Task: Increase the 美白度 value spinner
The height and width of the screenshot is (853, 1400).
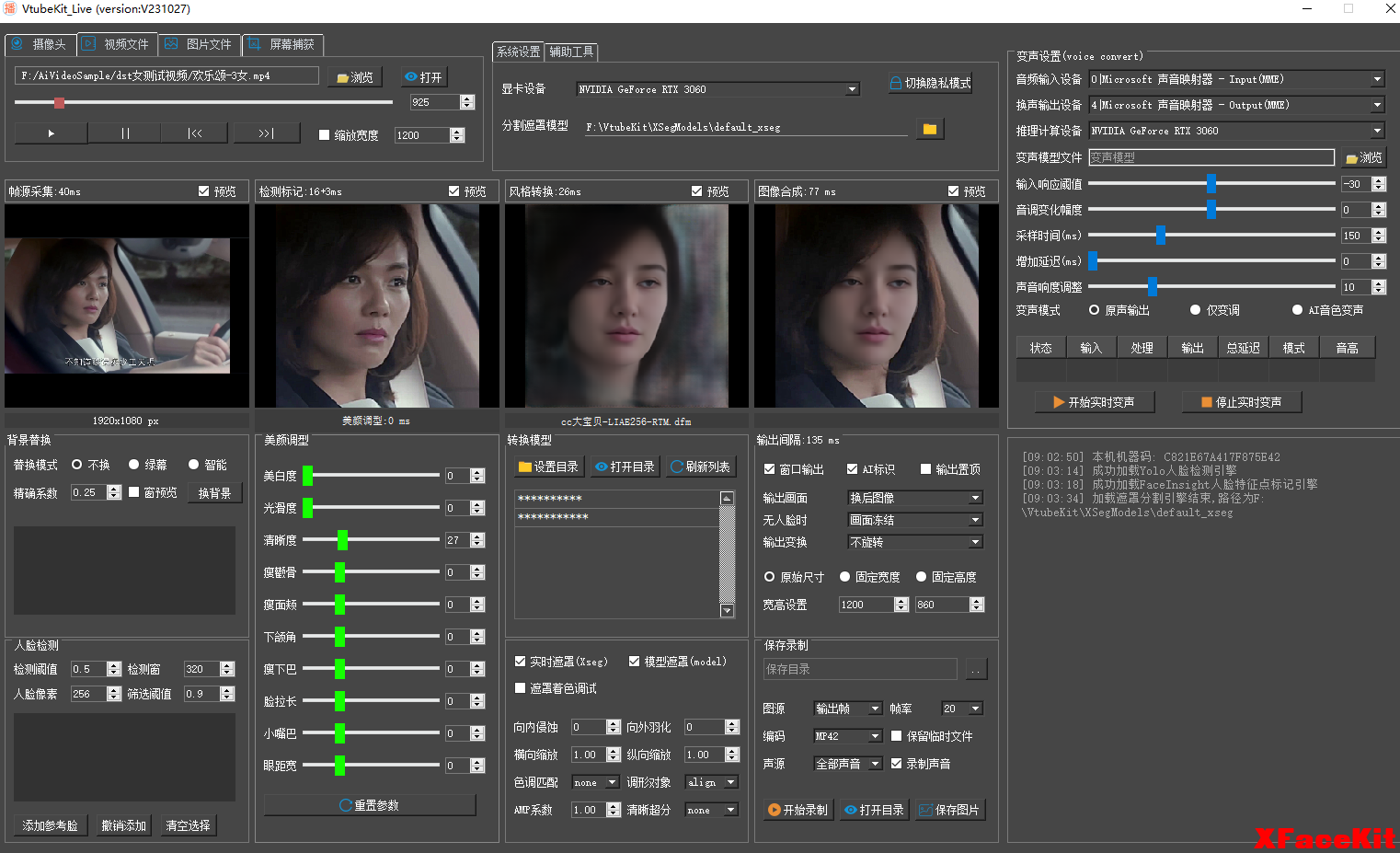Action: pos(477,472)
